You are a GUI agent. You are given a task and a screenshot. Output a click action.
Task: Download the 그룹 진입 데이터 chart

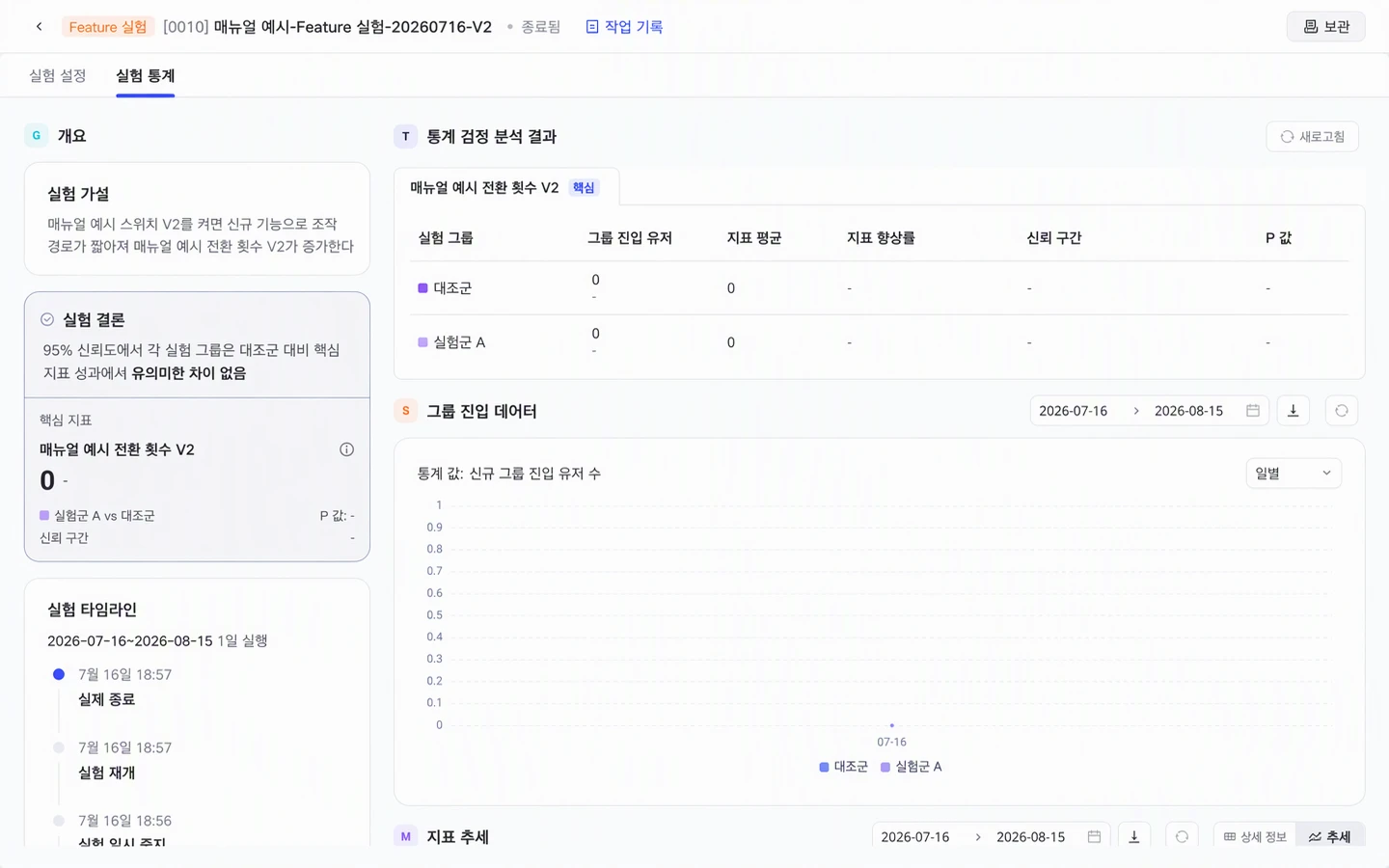coord(1293,411)
